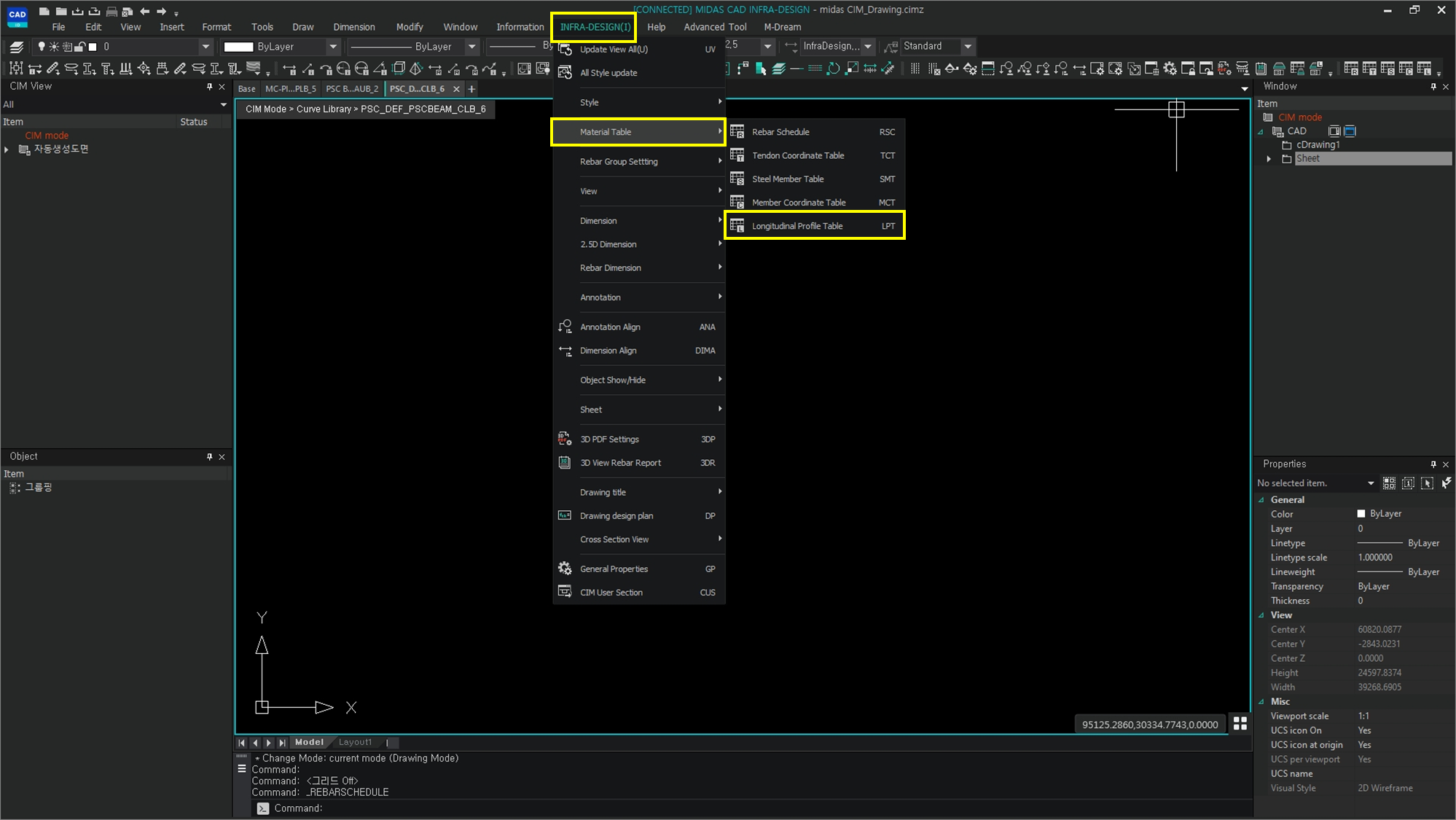Add a new drawing tab with plus
The image size is (1456, 820).
point(471,89)
